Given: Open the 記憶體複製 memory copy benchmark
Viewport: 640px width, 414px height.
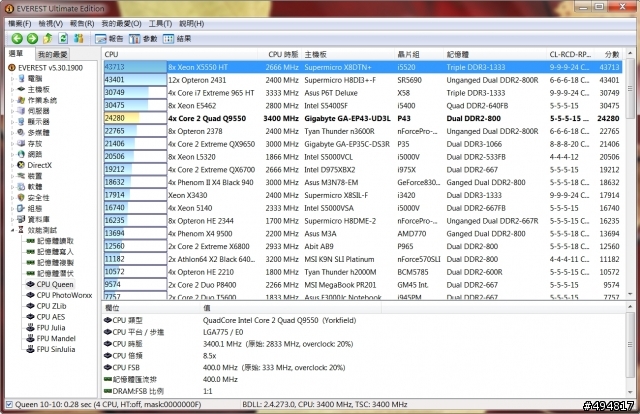Looking at the screenshot, I should tap(50, 263).
